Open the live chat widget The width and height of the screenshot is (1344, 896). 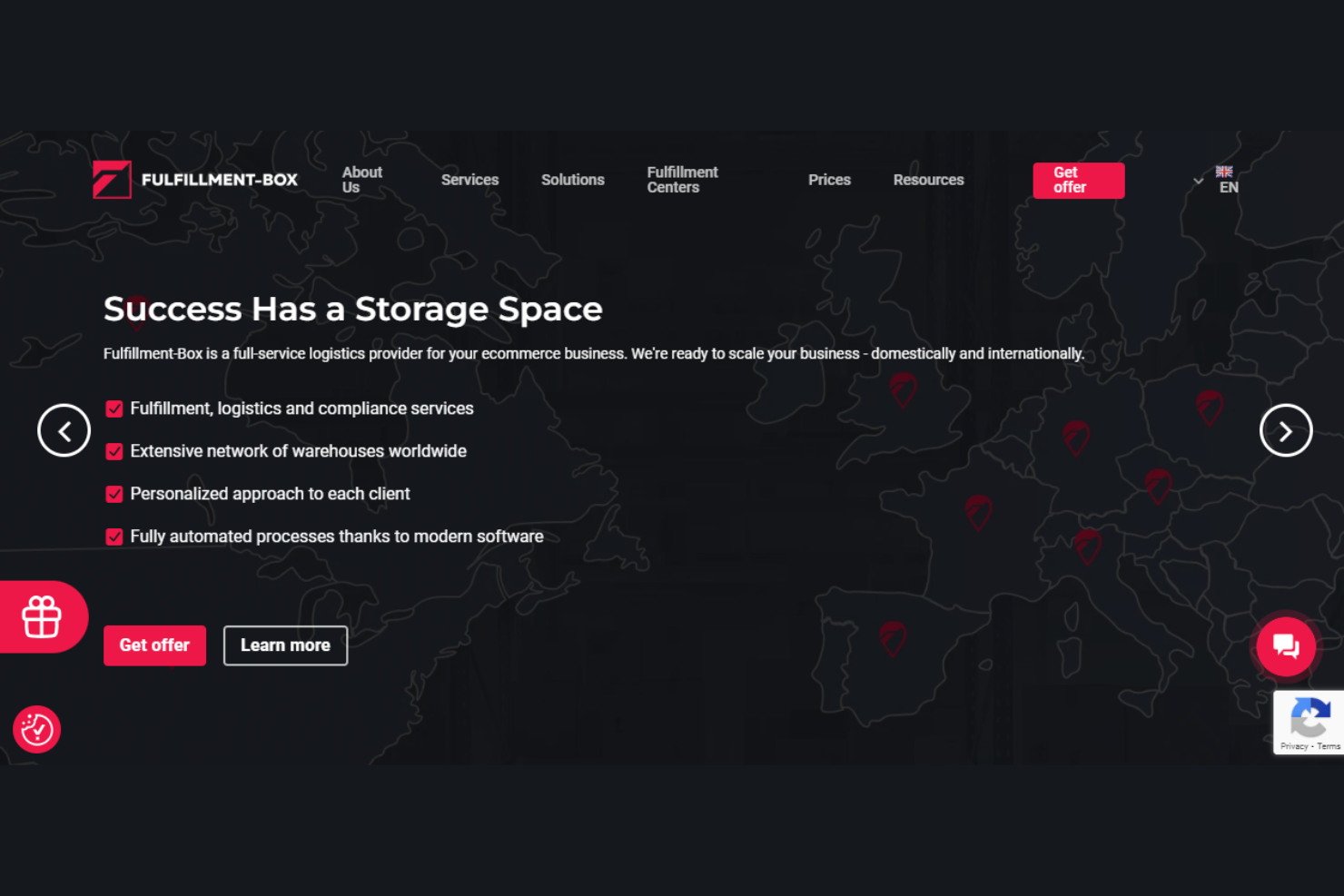click(1285, 646)
